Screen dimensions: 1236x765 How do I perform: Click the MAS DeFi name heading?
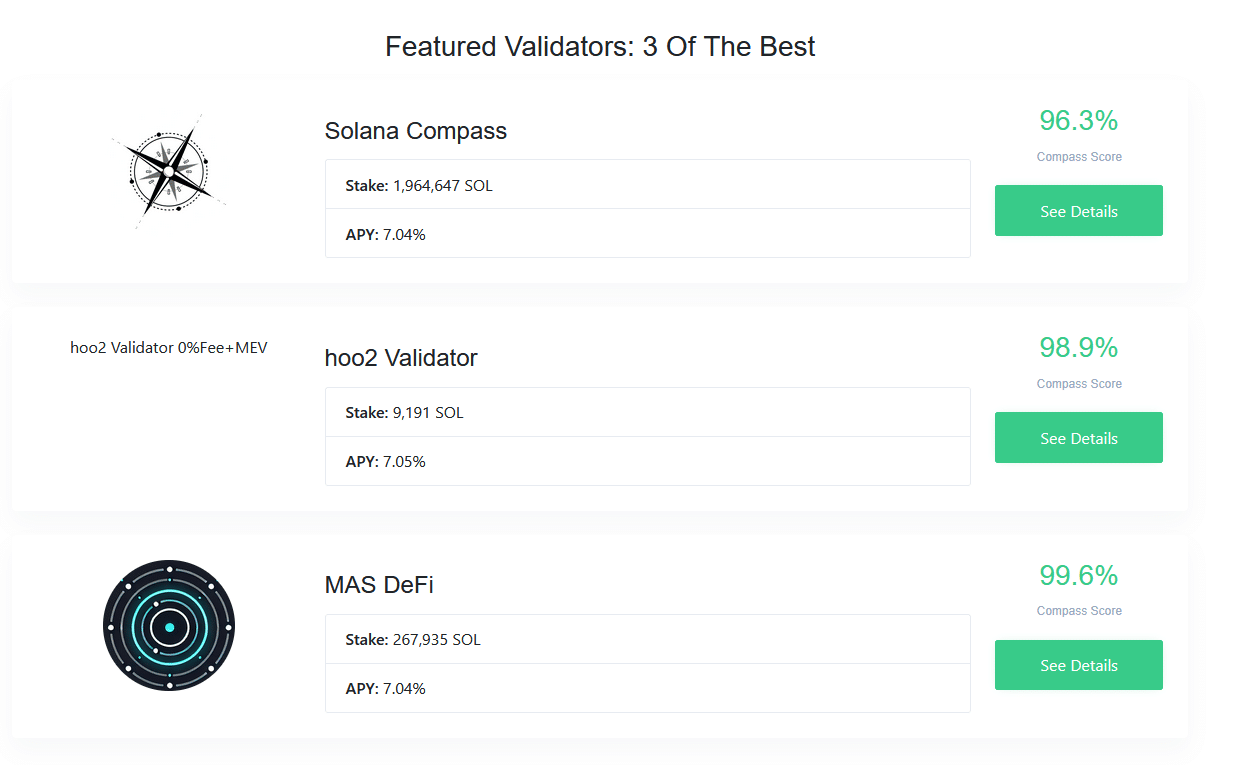tap(379, 585)
